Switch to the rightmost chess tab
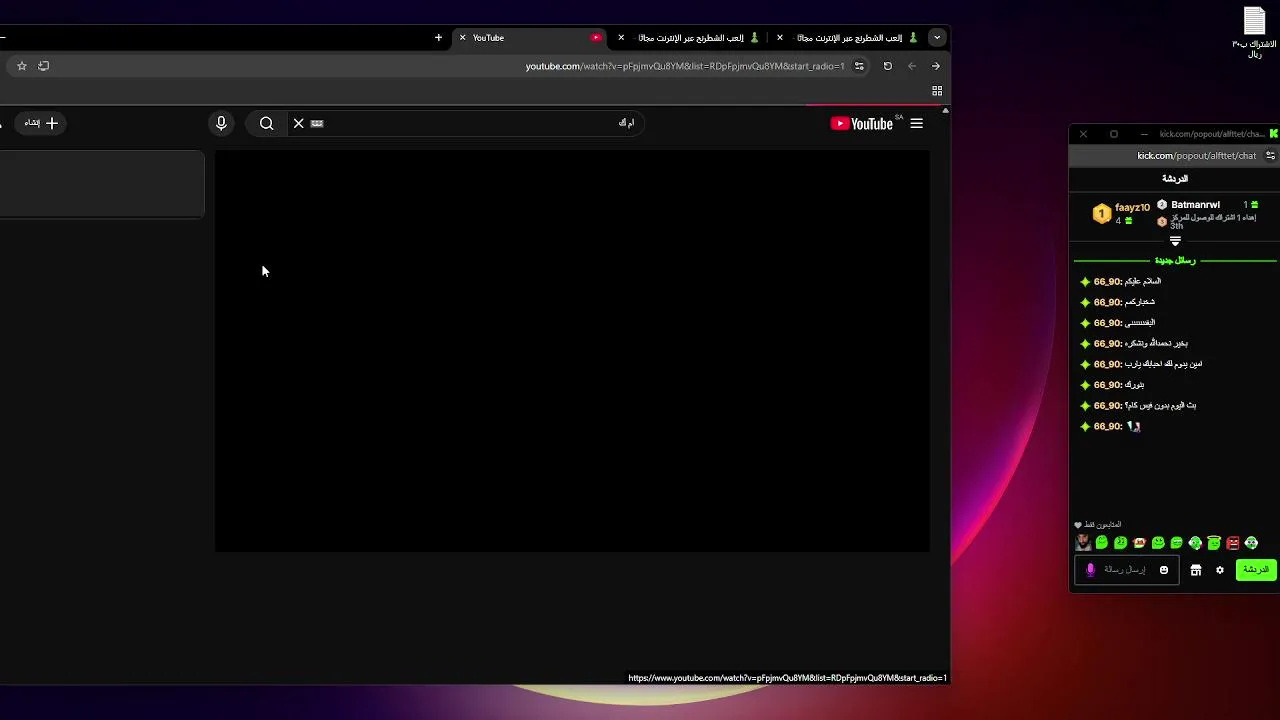 (848, 38)
